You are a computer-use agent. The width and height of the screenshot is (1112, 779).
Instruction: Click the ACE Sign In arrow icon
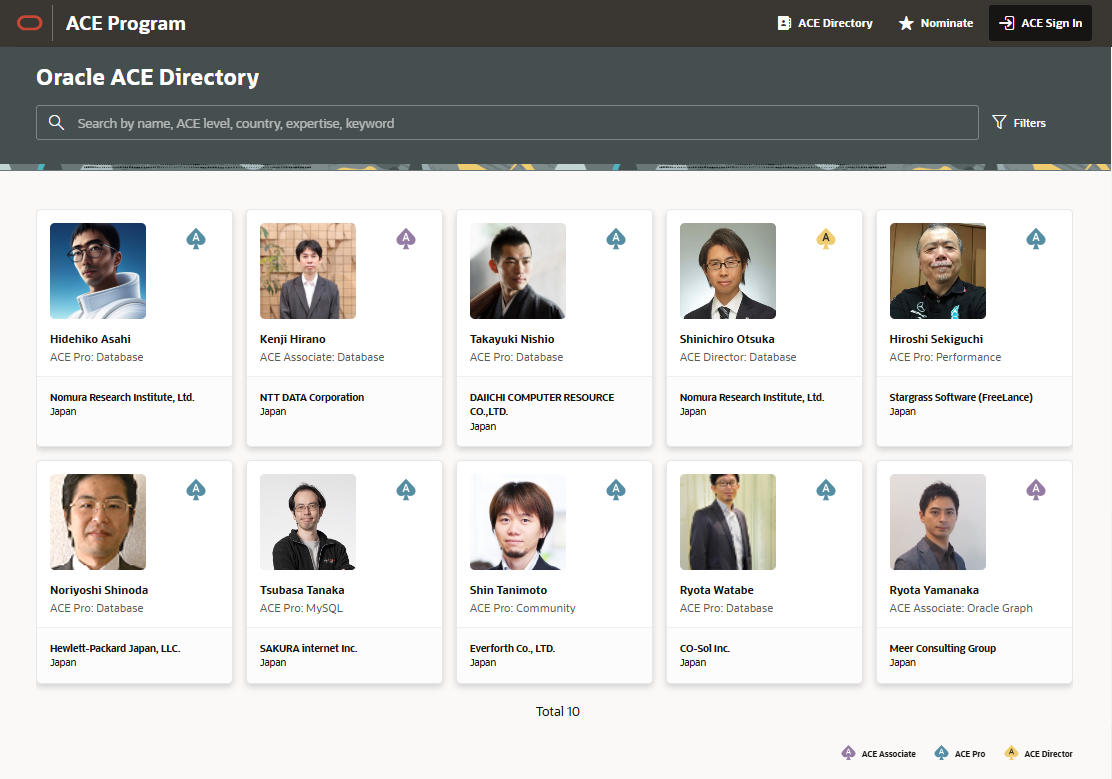coord(1006,23)
